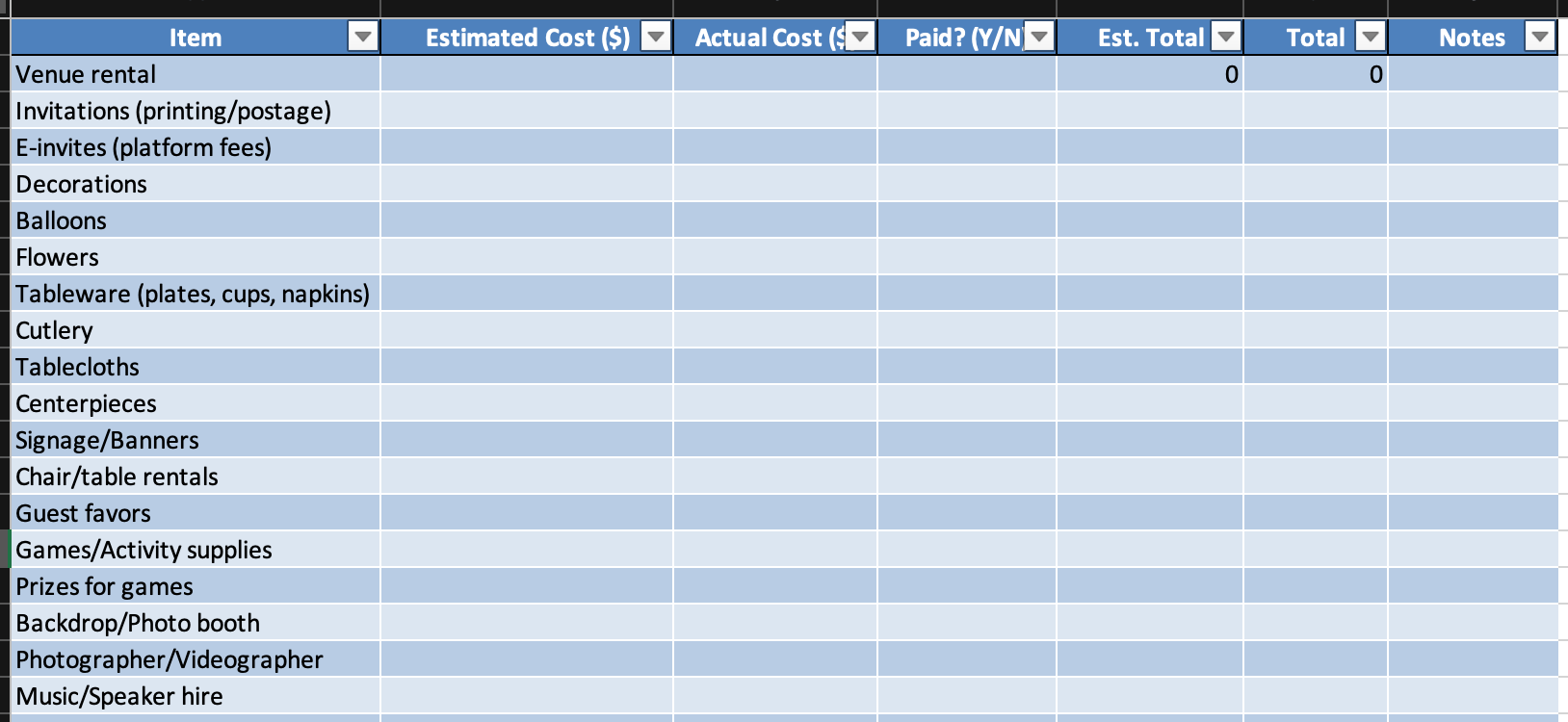The image size is (1568, 722).
Task: Select the Guest favors item cell
Action: pyautogui.click(x=195, y=513)
